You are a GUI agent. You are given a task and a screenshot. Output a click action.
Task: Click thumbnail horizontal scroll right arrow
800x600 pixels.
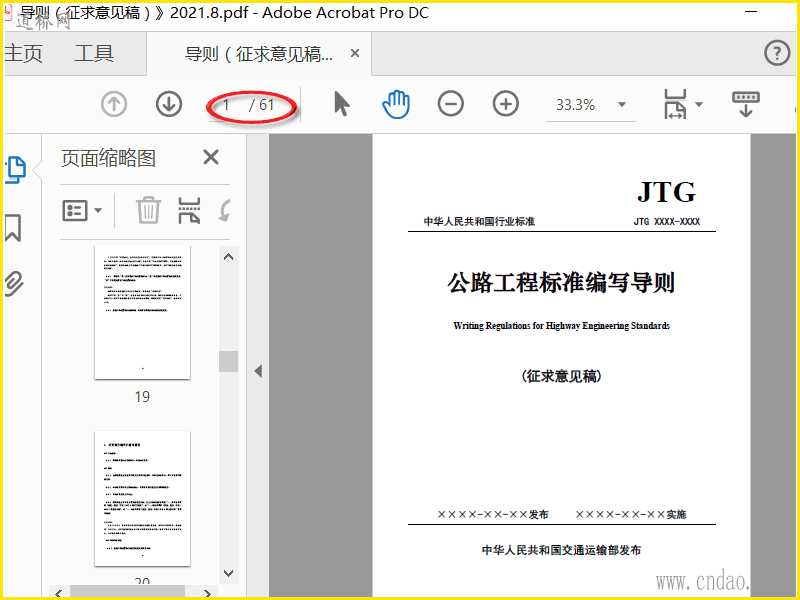click(x=207, y=592)
